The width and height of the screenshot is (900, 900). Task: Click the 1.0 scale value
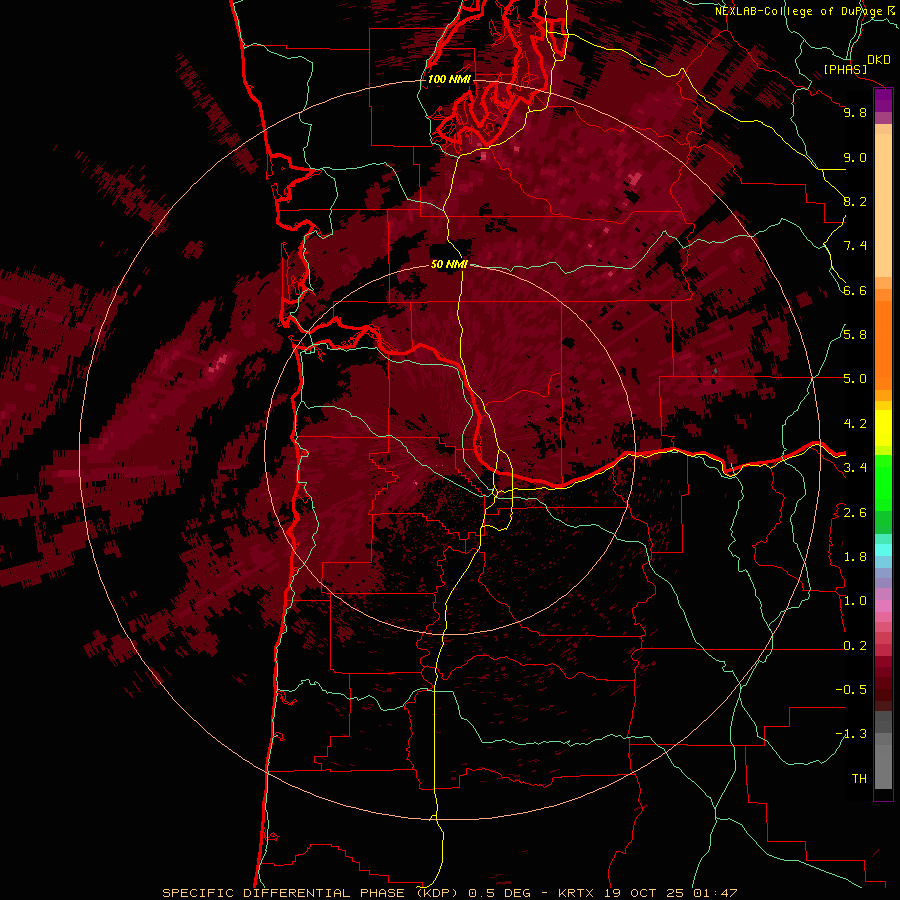coord(855,601)
